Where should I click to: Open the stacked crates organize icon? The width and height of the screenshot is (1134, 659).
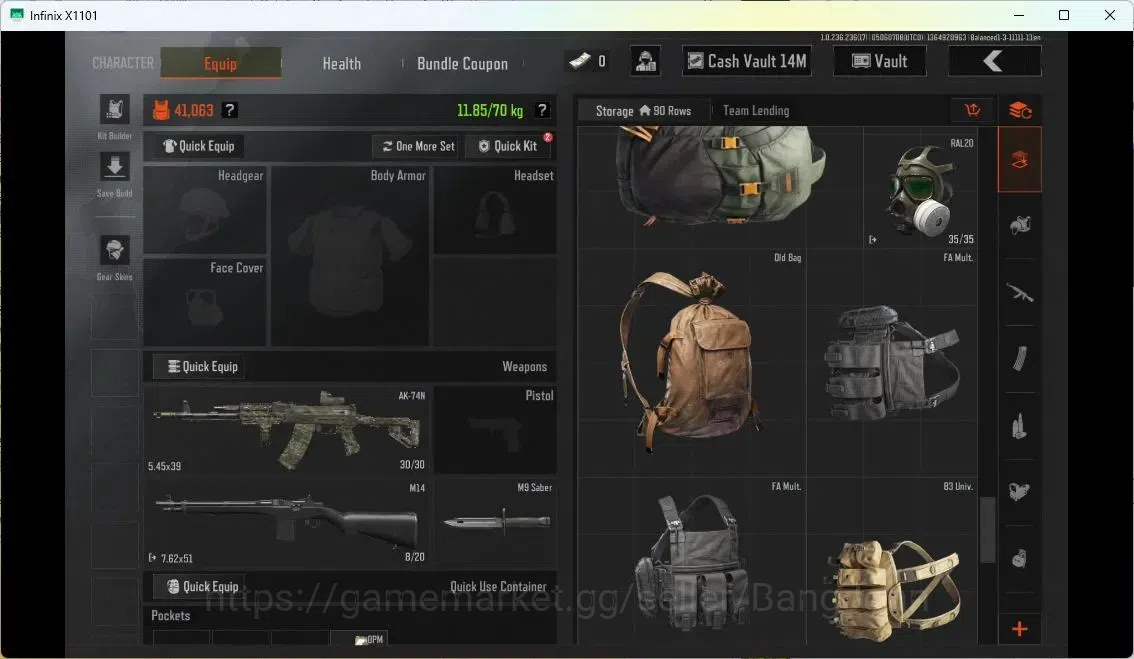point(1020,110)
